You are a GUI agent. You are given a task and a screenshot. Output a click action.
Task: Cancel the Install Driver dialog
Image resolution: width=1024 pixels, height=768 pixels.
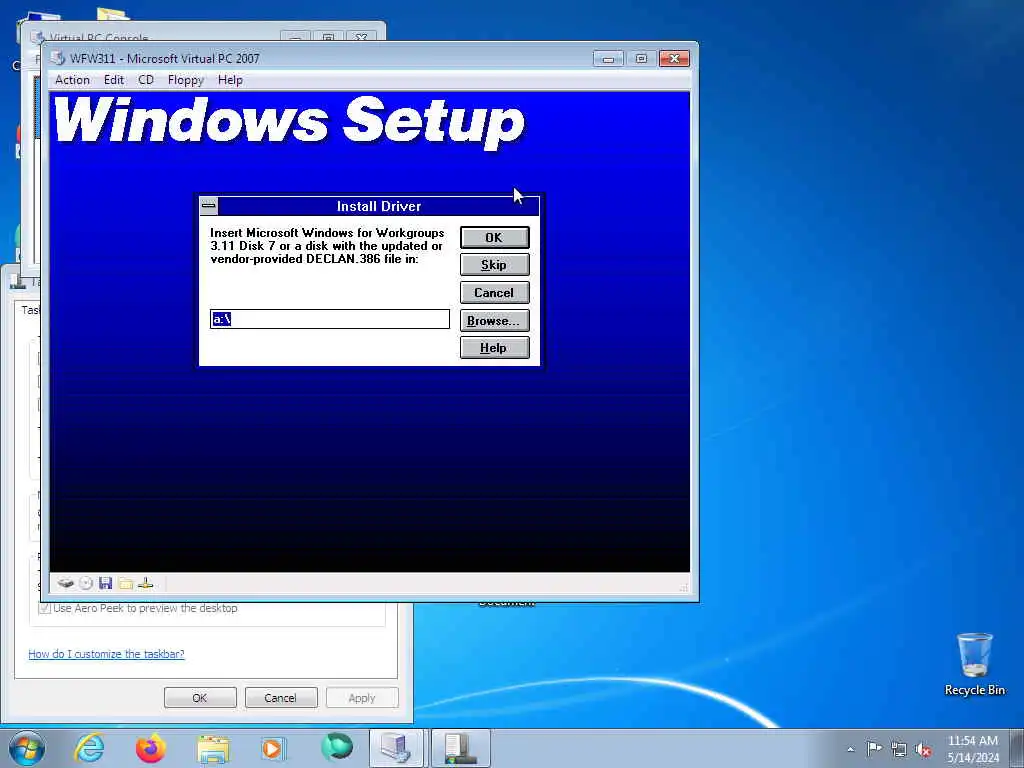494,293
